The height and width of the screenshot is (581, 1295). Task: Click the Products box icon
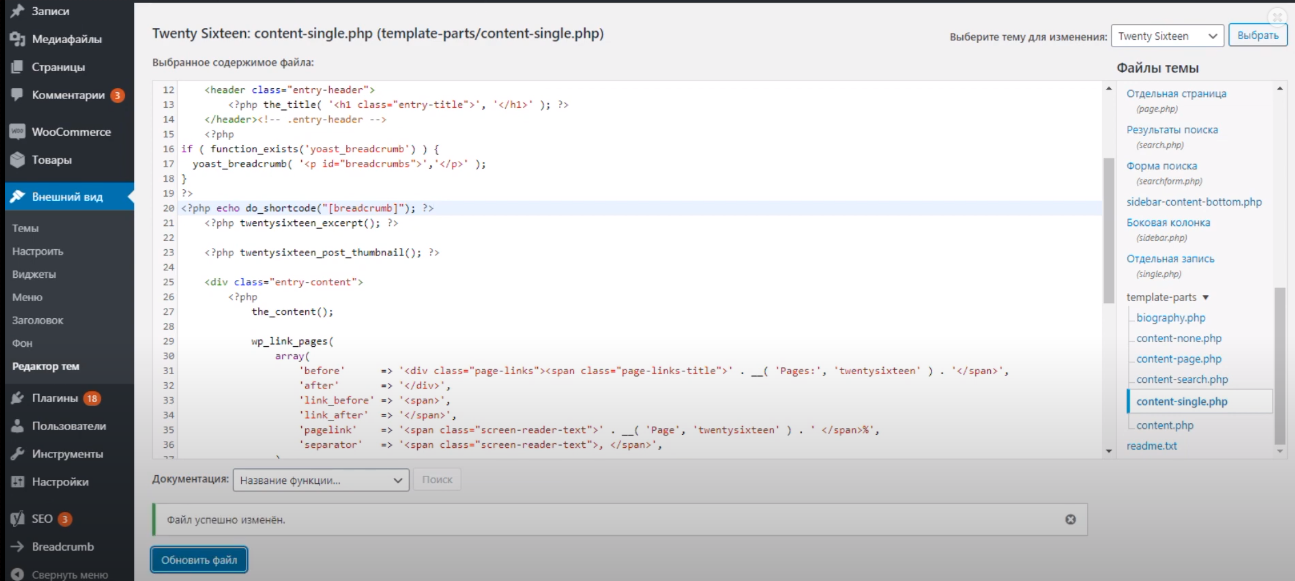(17, 160)
